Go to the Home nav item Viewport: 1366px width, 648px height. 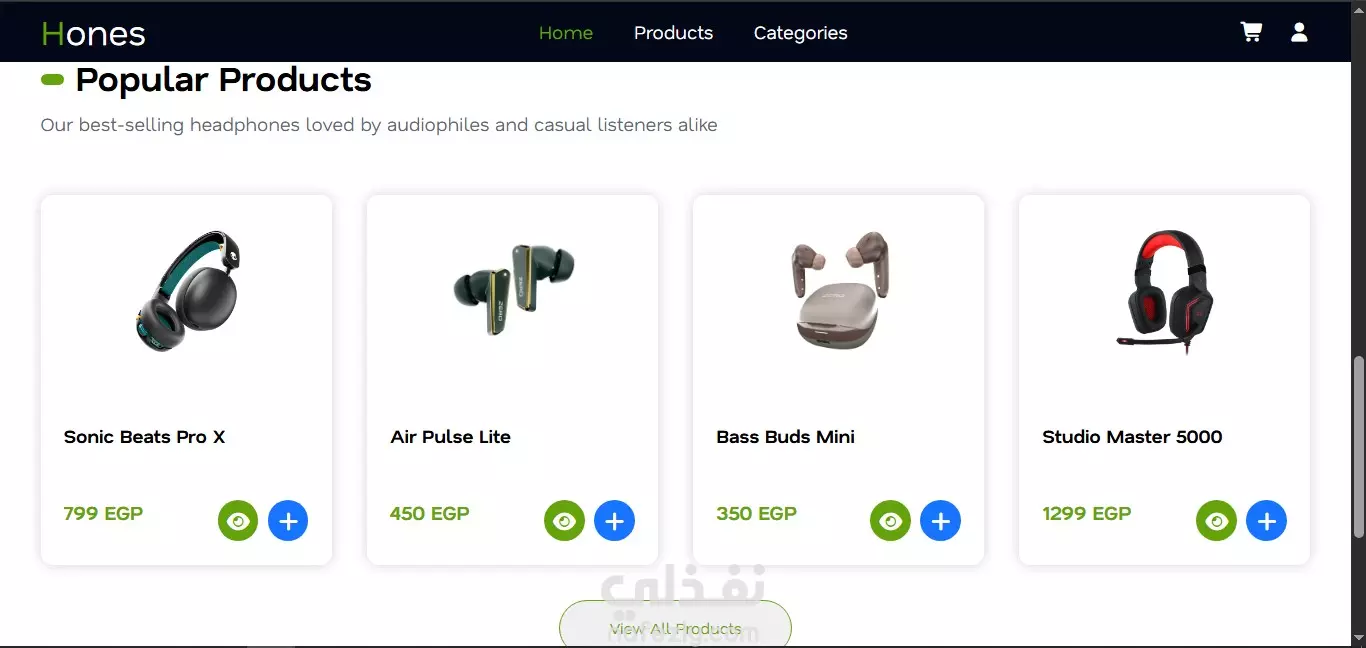tap(566, 33)
